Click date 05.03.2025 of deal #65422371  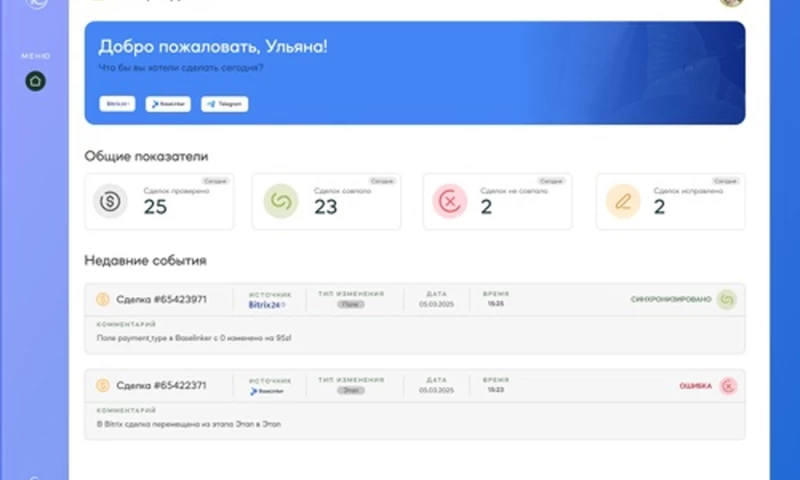click(436, 390)
